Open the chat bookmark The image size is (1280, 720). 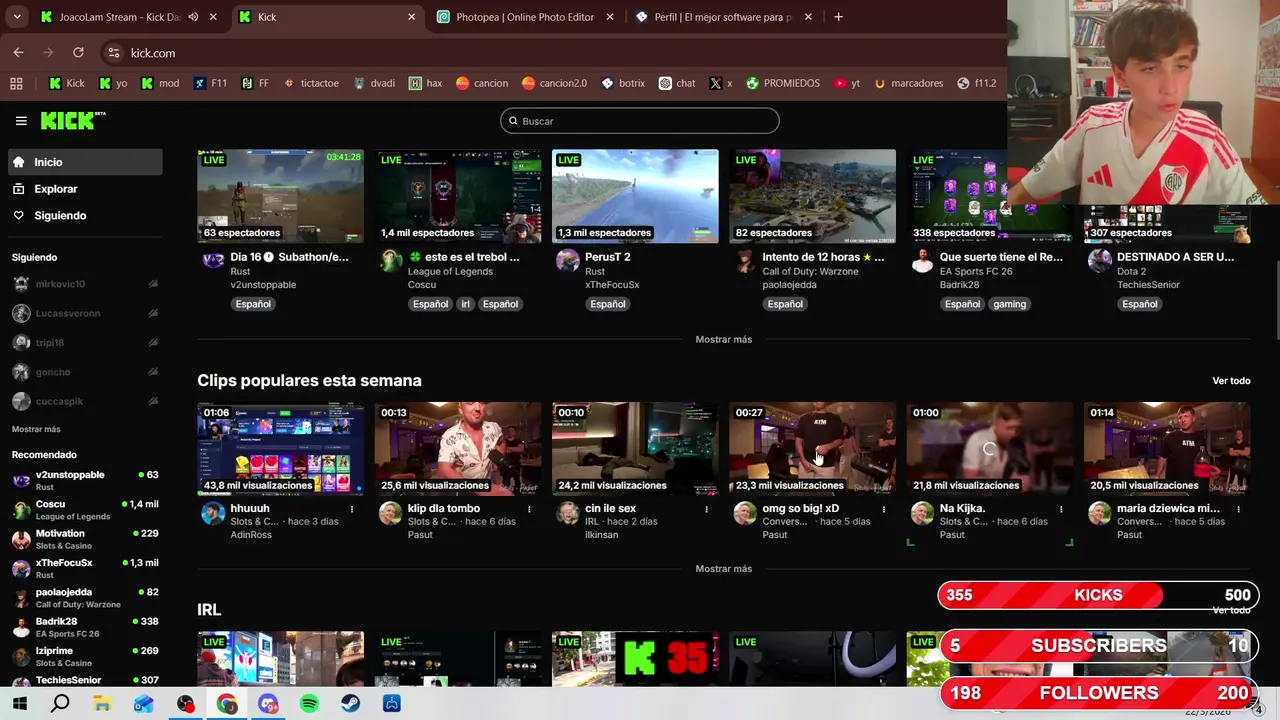676,83
